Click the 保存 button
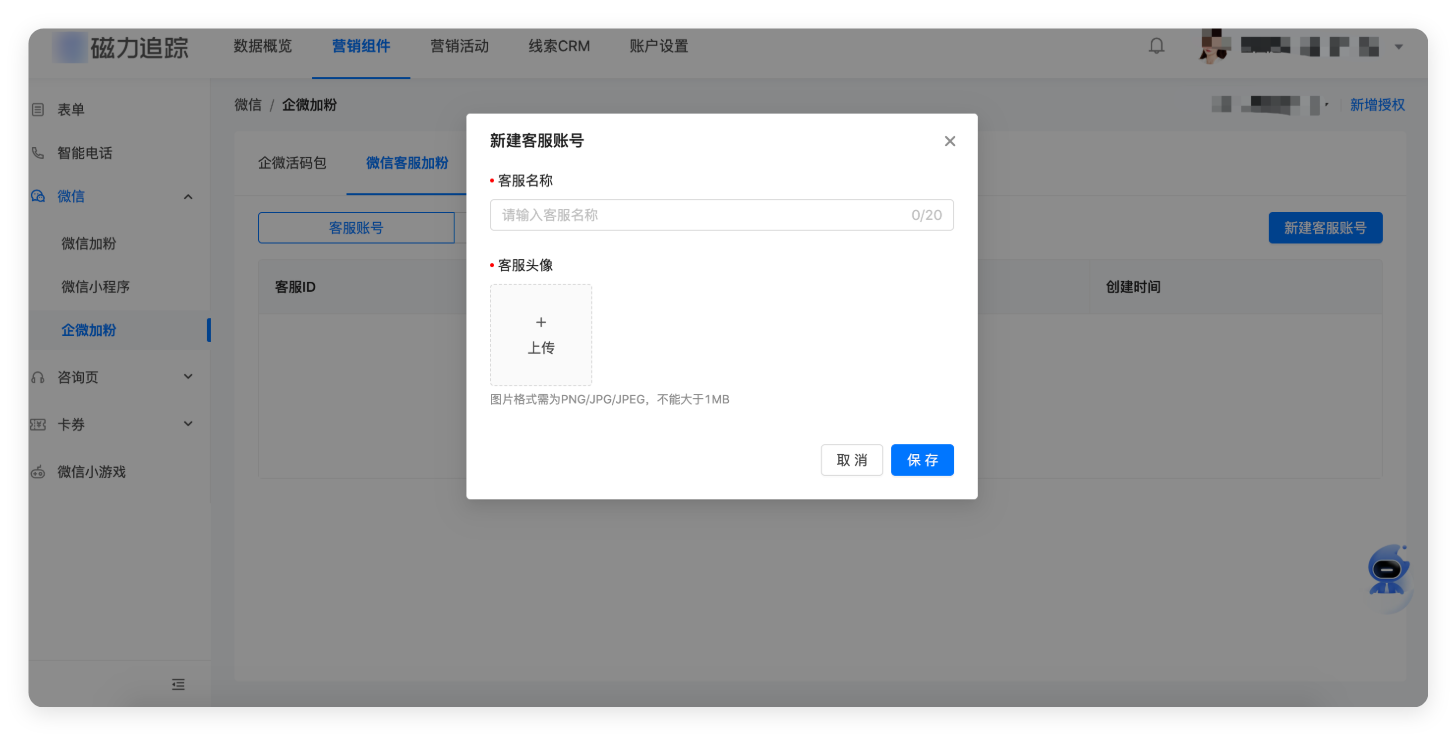 (922, 460)
